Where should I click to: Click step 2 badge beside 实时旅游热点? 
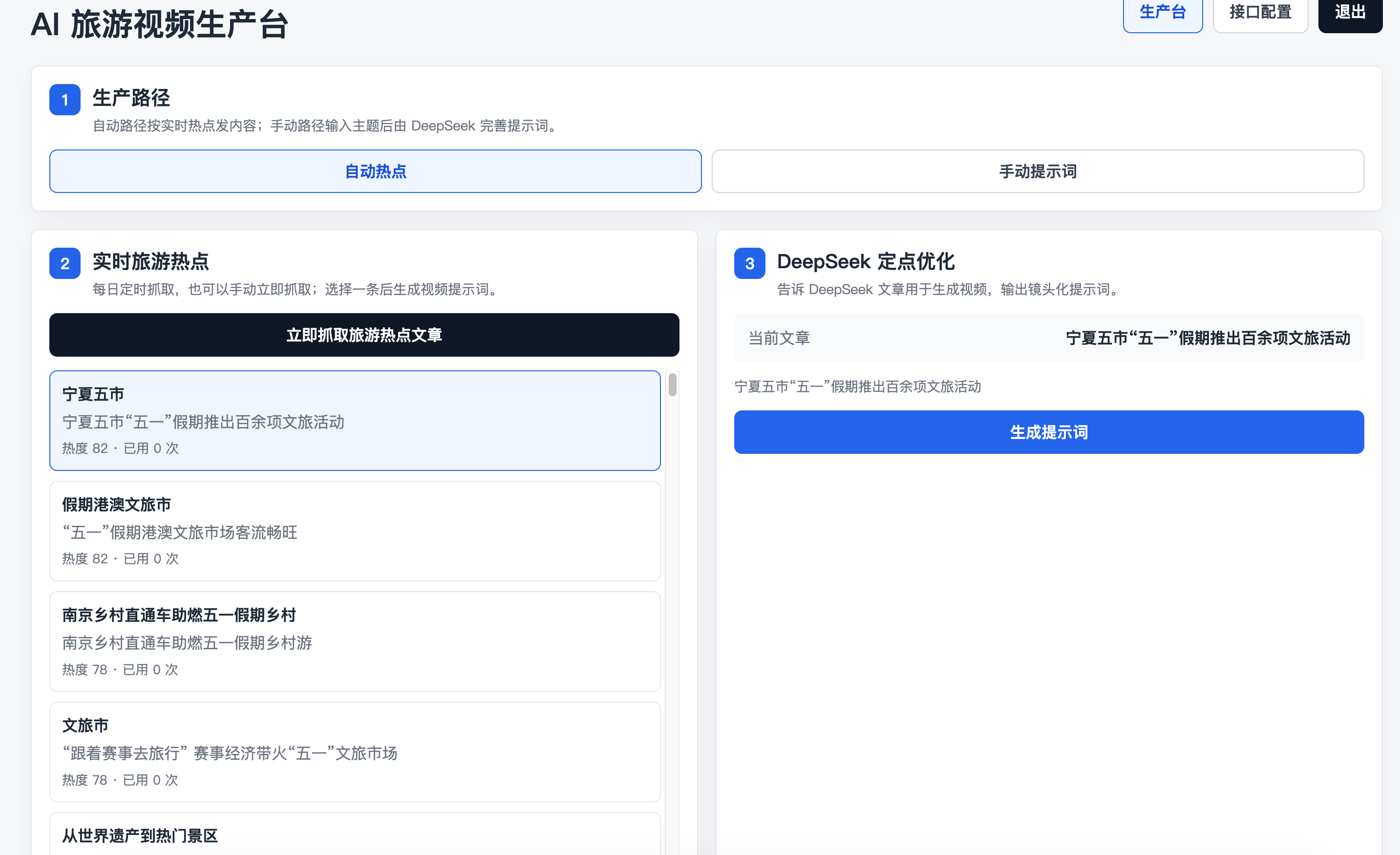tap(65, 264)
